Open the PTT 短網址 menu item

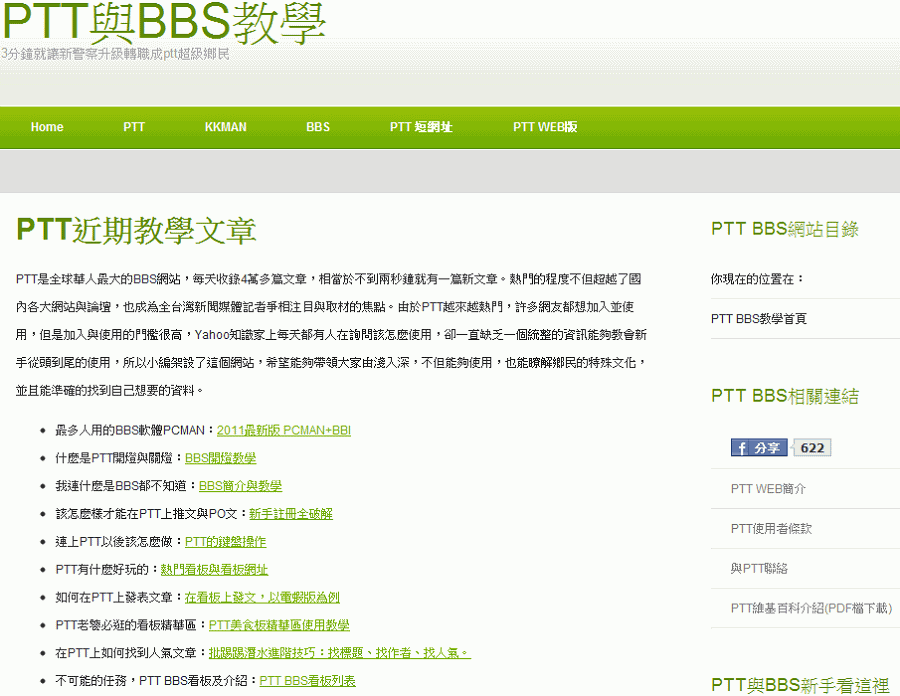pyautogui.click(x=421, y=127)
